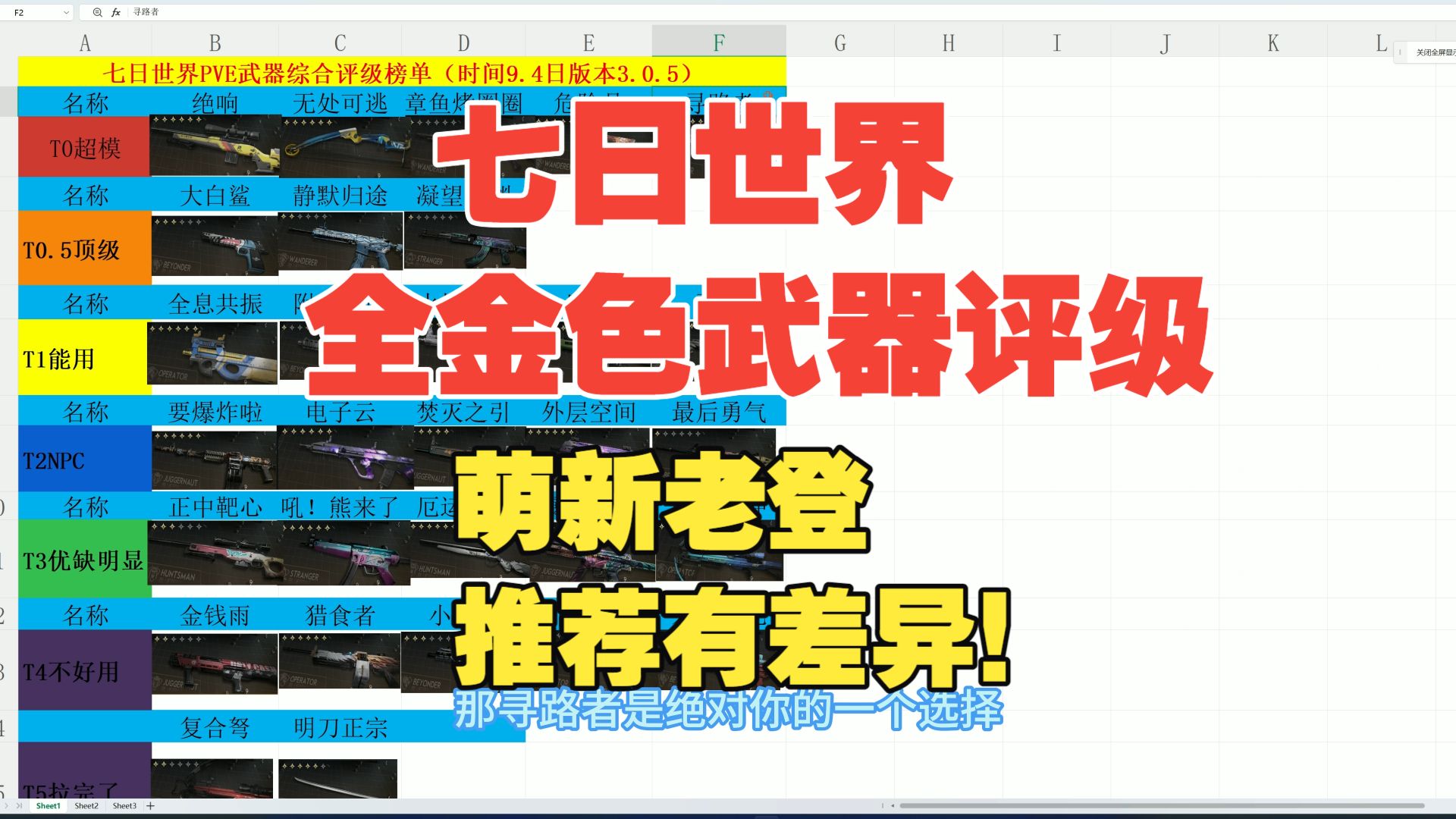Open the insert function fx dialog
1456x819 pixels.
(x=116, y=12)
